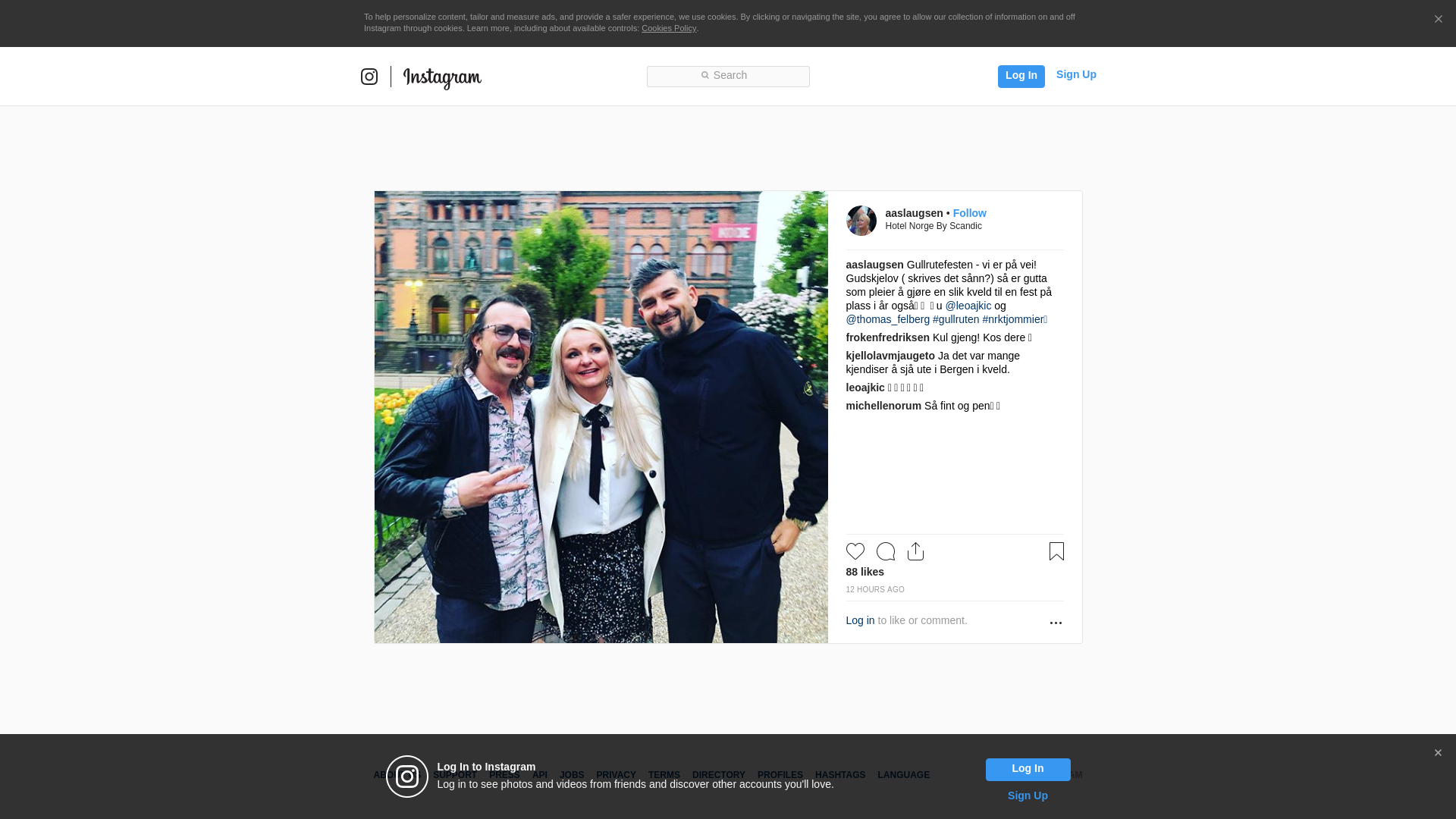This screenshot has height=819, width=1456.
Task: Open the HASHTAGS footer link
Action: click(x=839, y=775)
